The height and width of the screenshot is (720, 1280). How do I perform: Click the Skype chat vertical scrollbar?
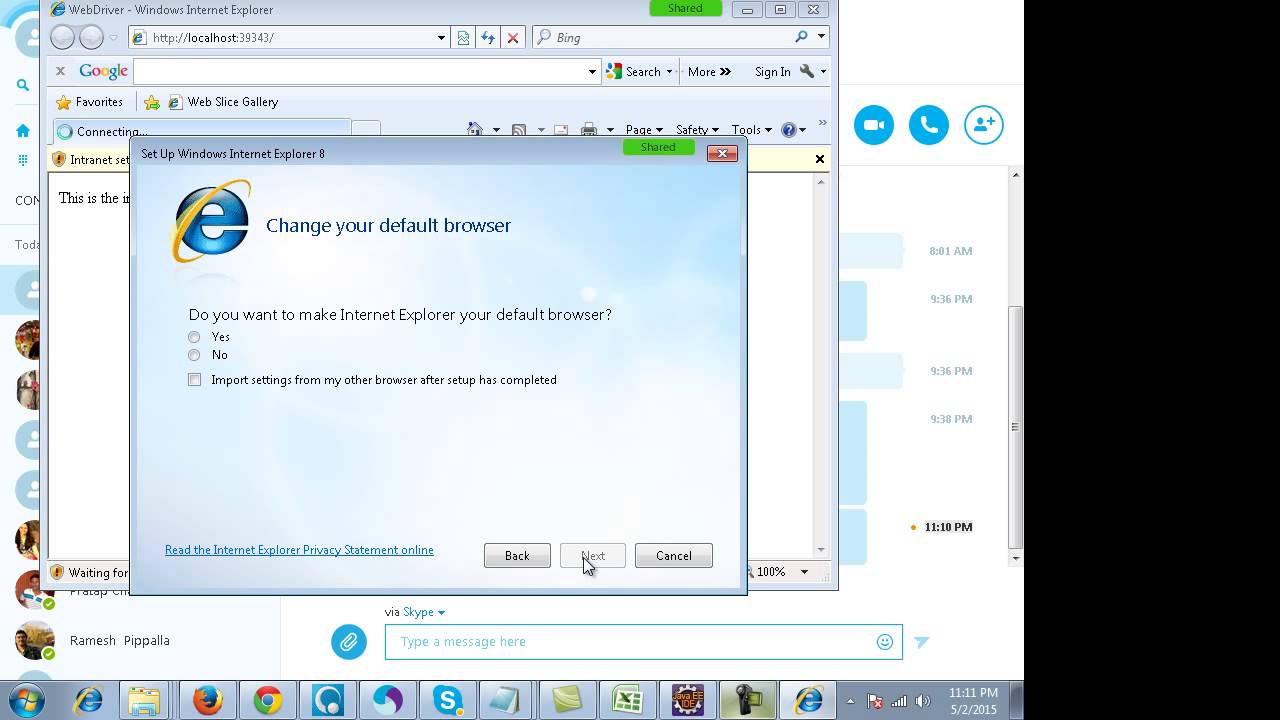coord(1015,427)
